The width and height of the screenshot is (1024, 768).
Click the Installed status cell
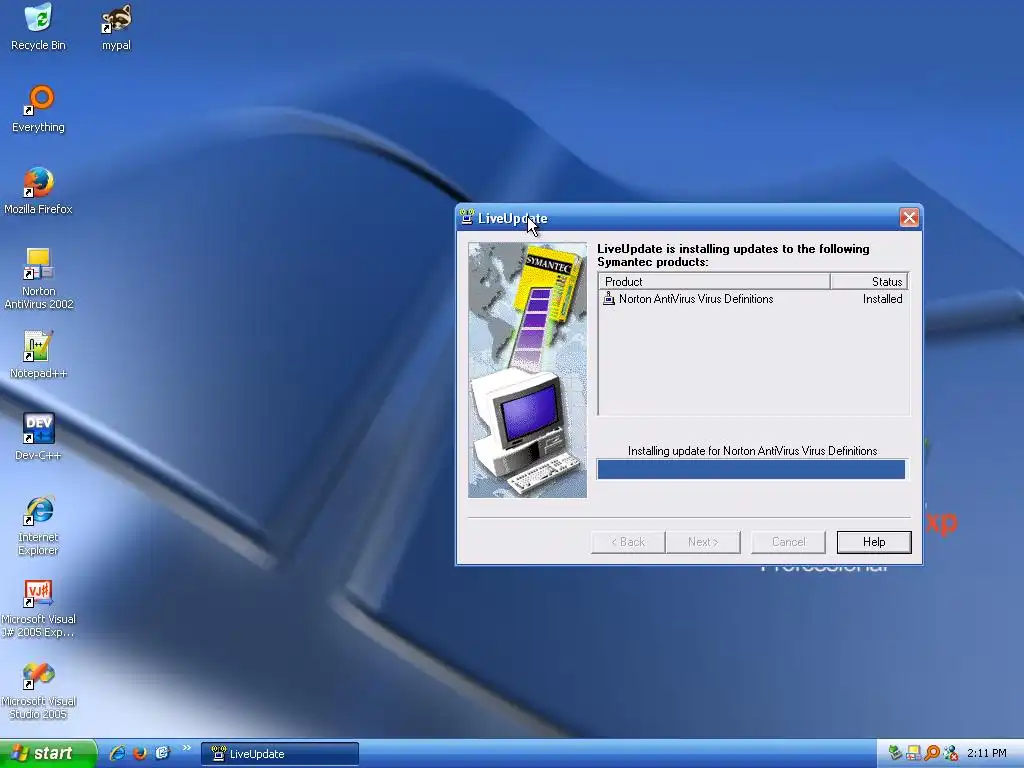pyautogui.click(x=882, y=298)
